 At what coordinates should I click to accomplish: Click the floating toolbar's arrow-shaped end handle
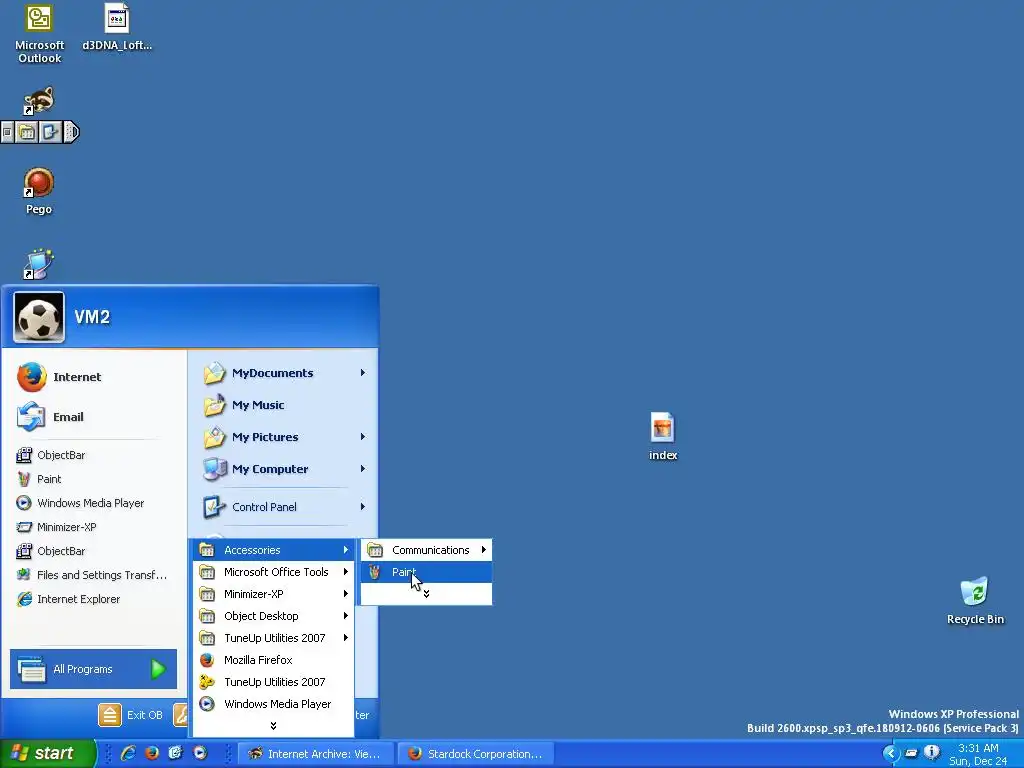click(71, 133)
